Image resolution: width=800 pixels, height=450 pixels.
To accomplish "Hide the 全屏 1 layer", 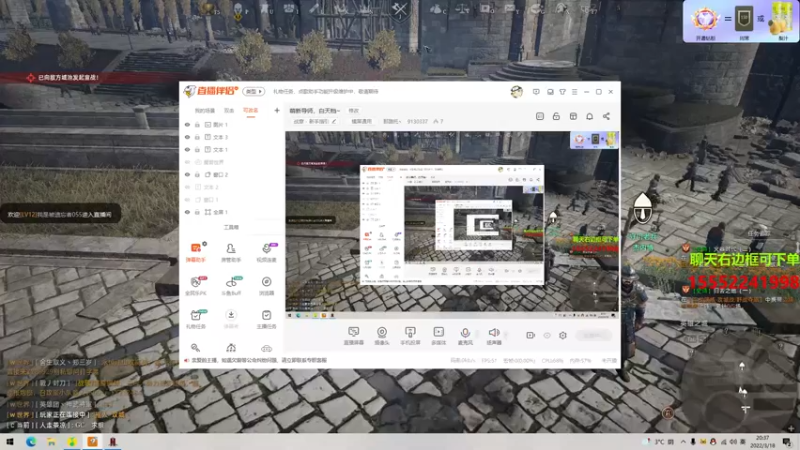I will point(187,212).
